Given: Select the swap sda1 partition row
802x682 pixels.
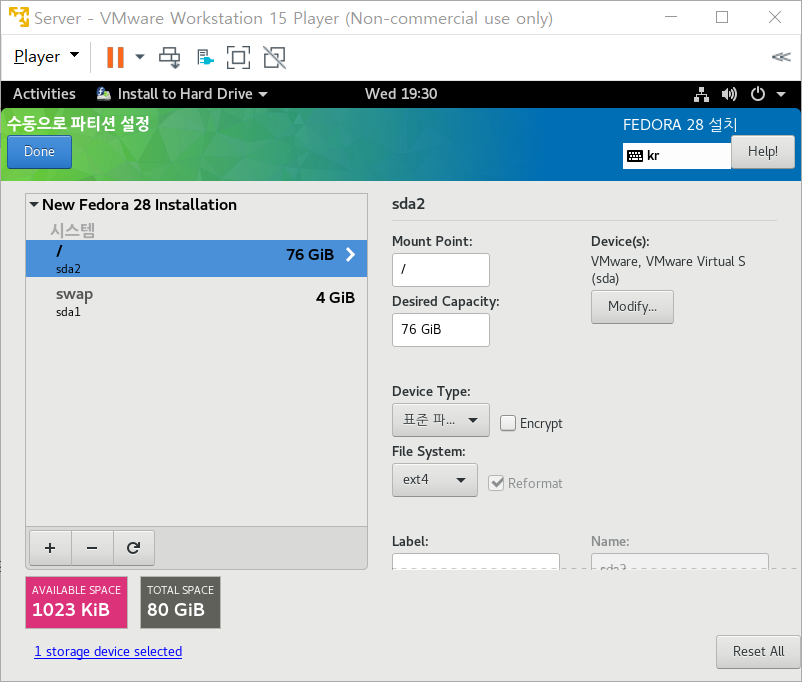Looking at the screenshot, I should point(196,302).
